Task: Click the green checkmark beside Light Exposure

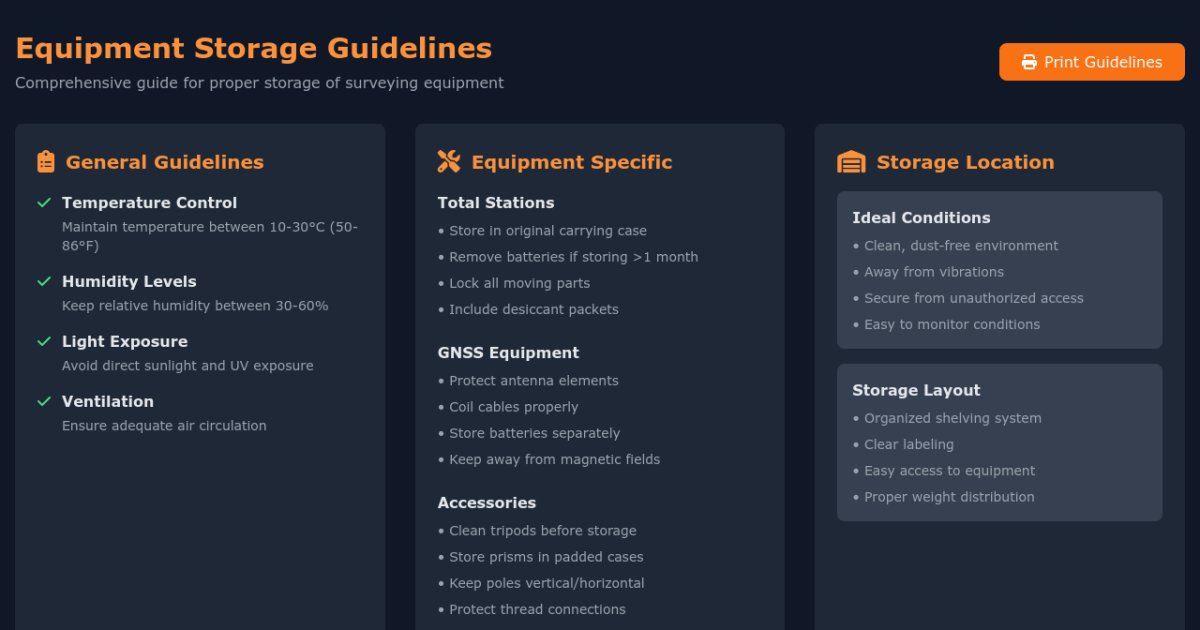Action: click(44, 342)
